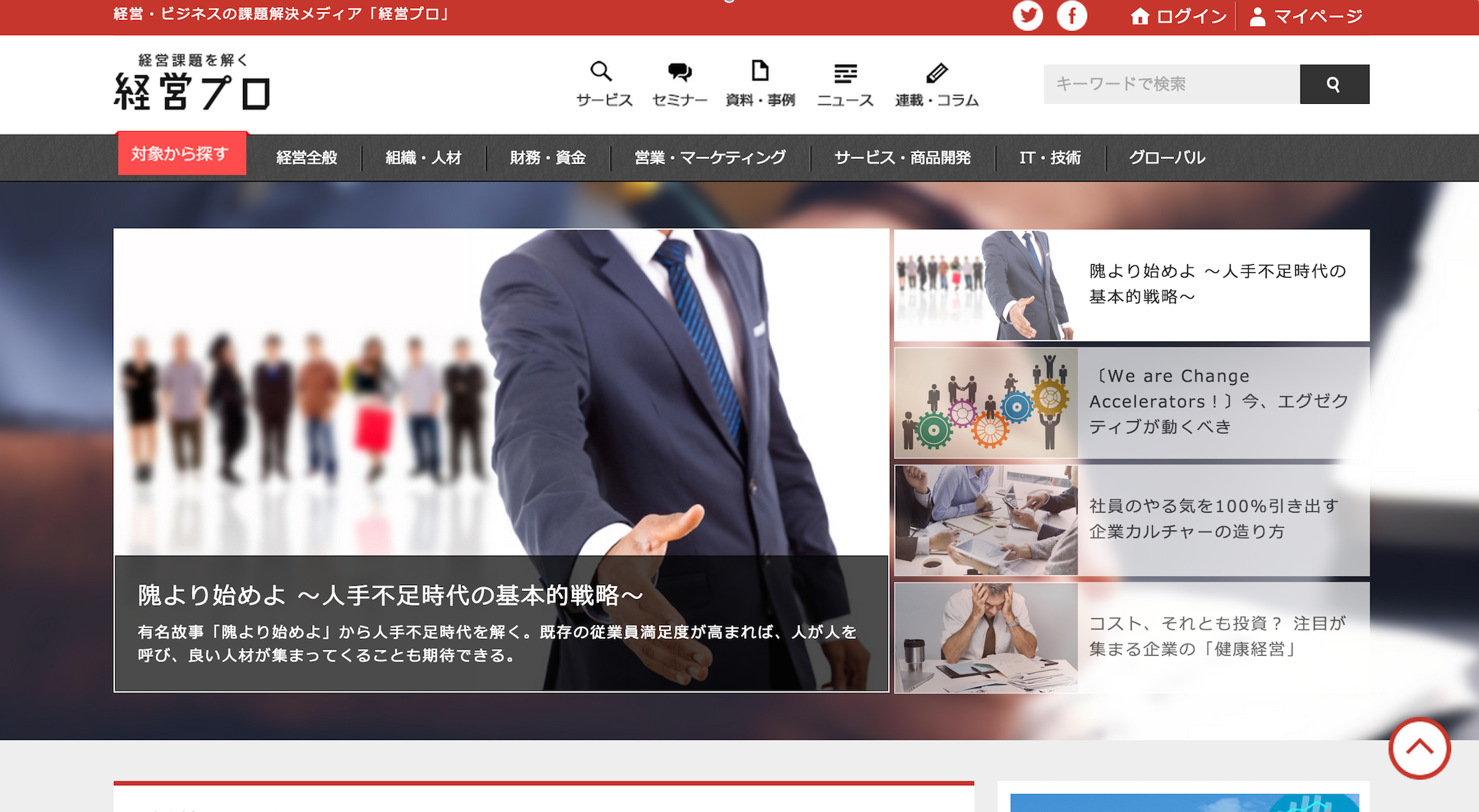This screenshot has height=812, width=1479.
Task: Open the stressed man at desk thumbnail
Action: (986, 638)
